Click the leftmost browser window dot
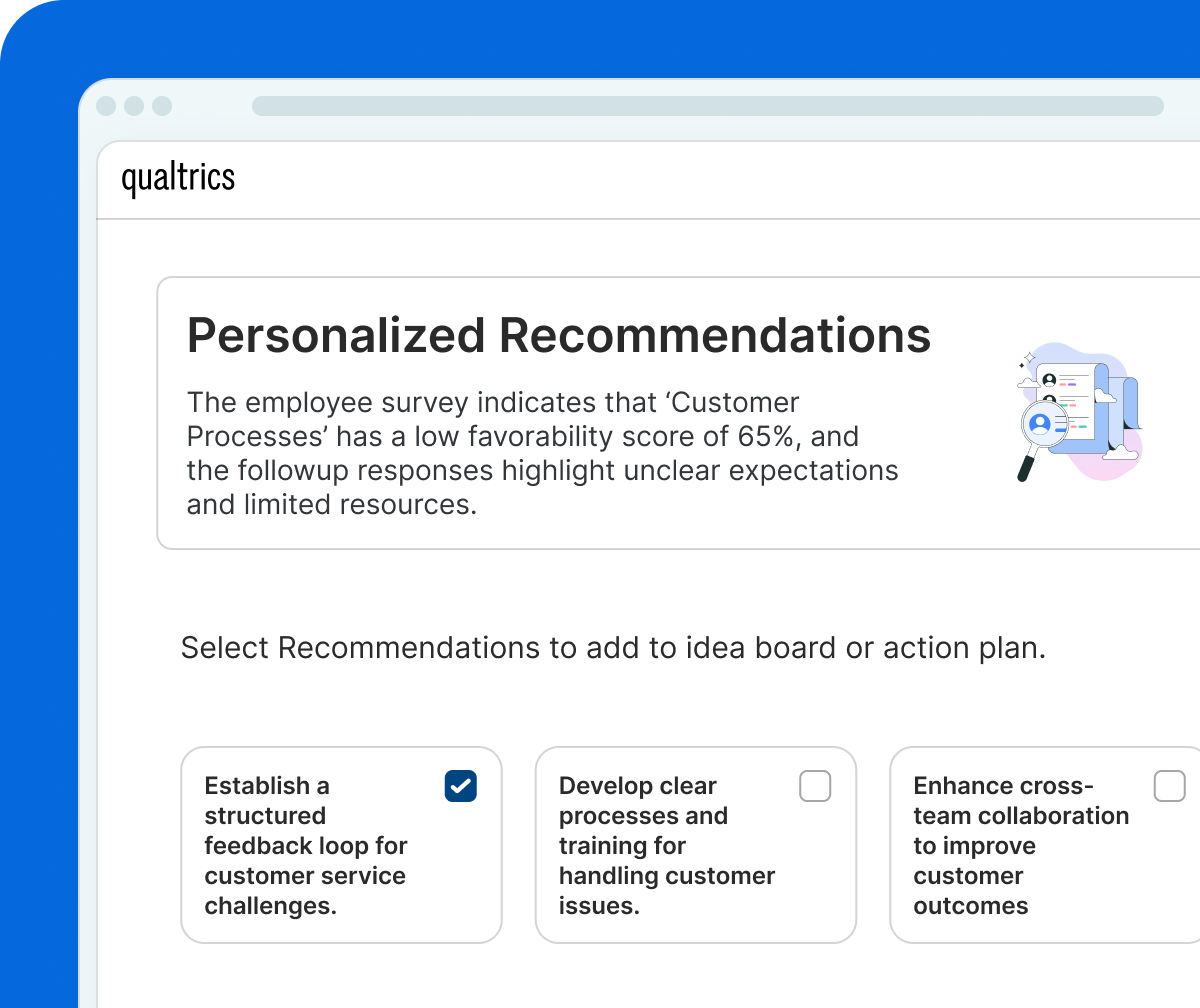This screenshot has width=1200, height=1008. [106, 106]
